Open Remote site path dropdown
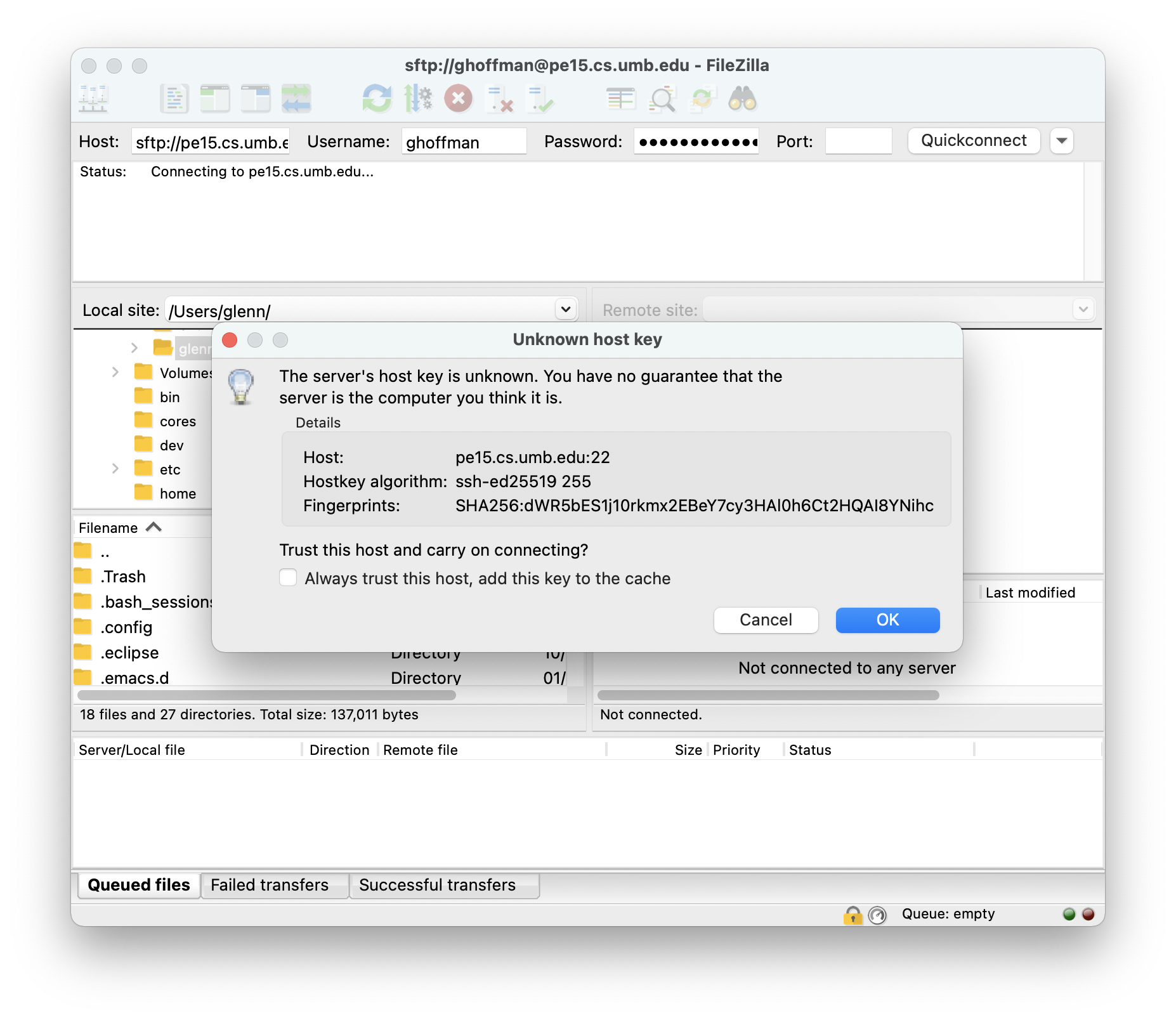Screen dimensions: 1176x1020 click(x=1083, y=310)
